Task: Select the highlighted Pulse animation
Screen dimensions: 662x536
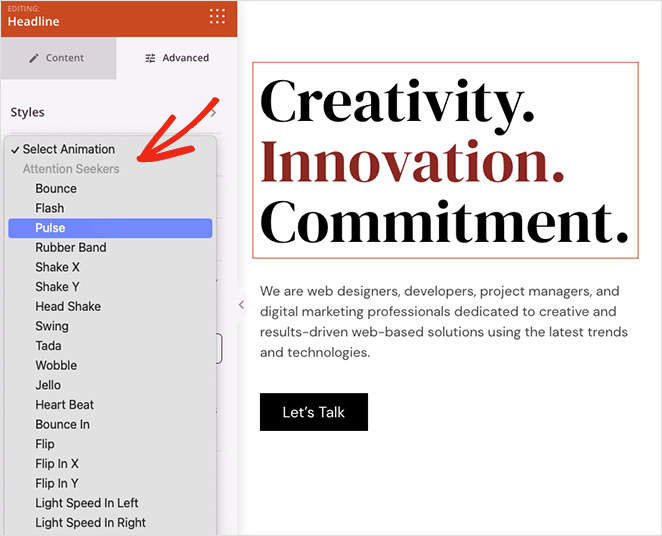Action: click(110, 228)
